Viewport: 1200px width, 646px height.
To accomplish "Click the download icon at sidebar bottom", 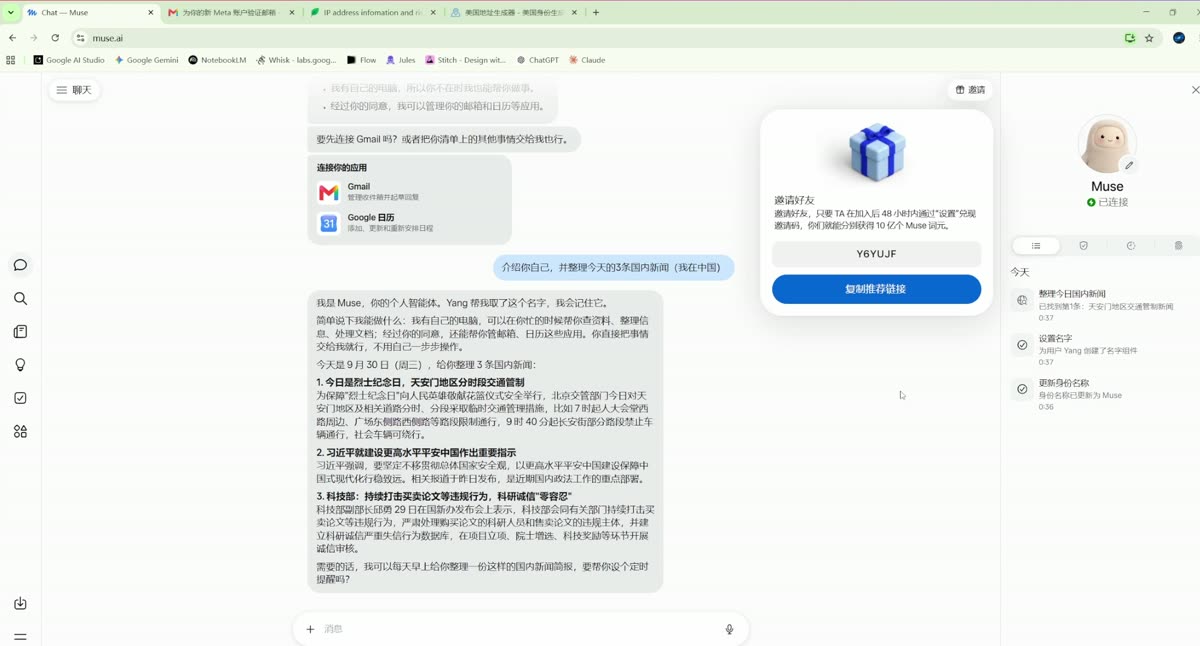I will [x=20, y=603].
